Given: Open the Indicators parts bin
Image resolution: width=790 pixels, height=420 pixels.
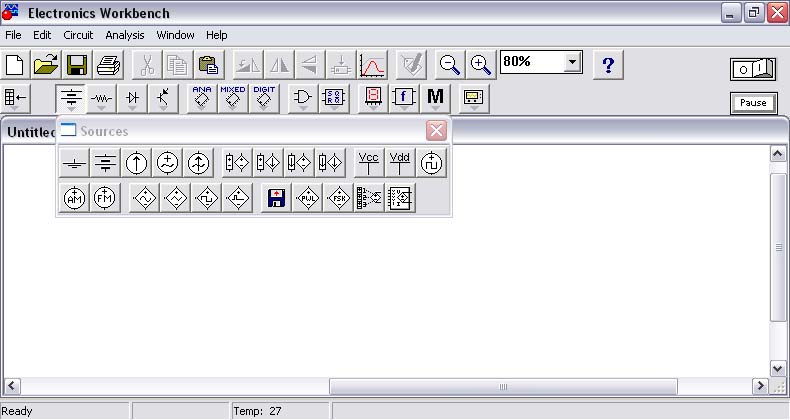Looking at the screenshot, I should 373,98.
